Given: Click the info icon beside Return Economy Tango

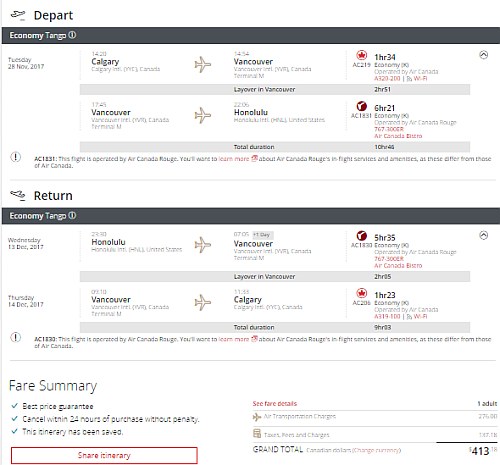Looking at the screenshot, I should point(72,216).
